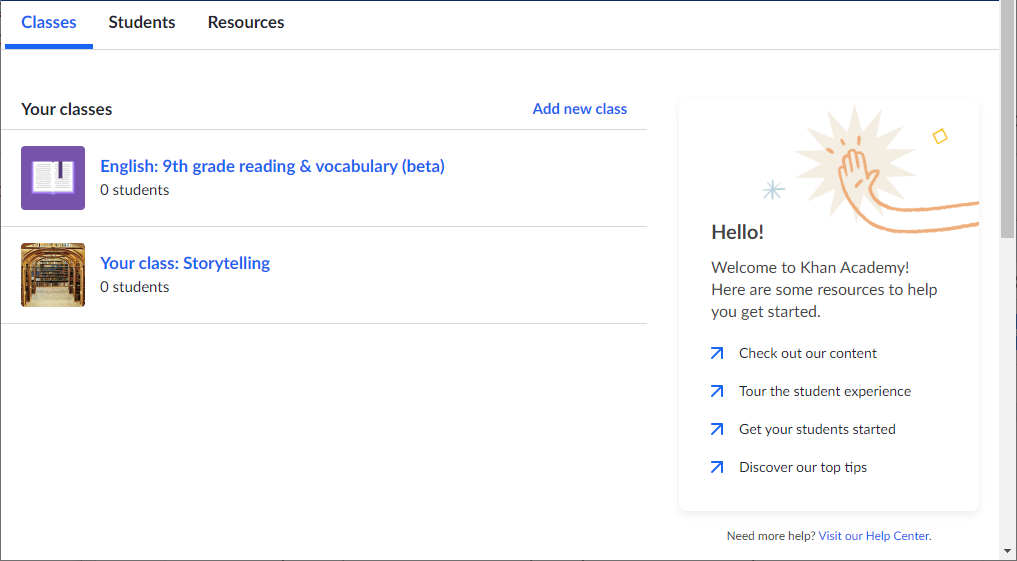Viewport: 1017px width, 561px height.
Task: Click the Add new class link
Action: (580, 109)
